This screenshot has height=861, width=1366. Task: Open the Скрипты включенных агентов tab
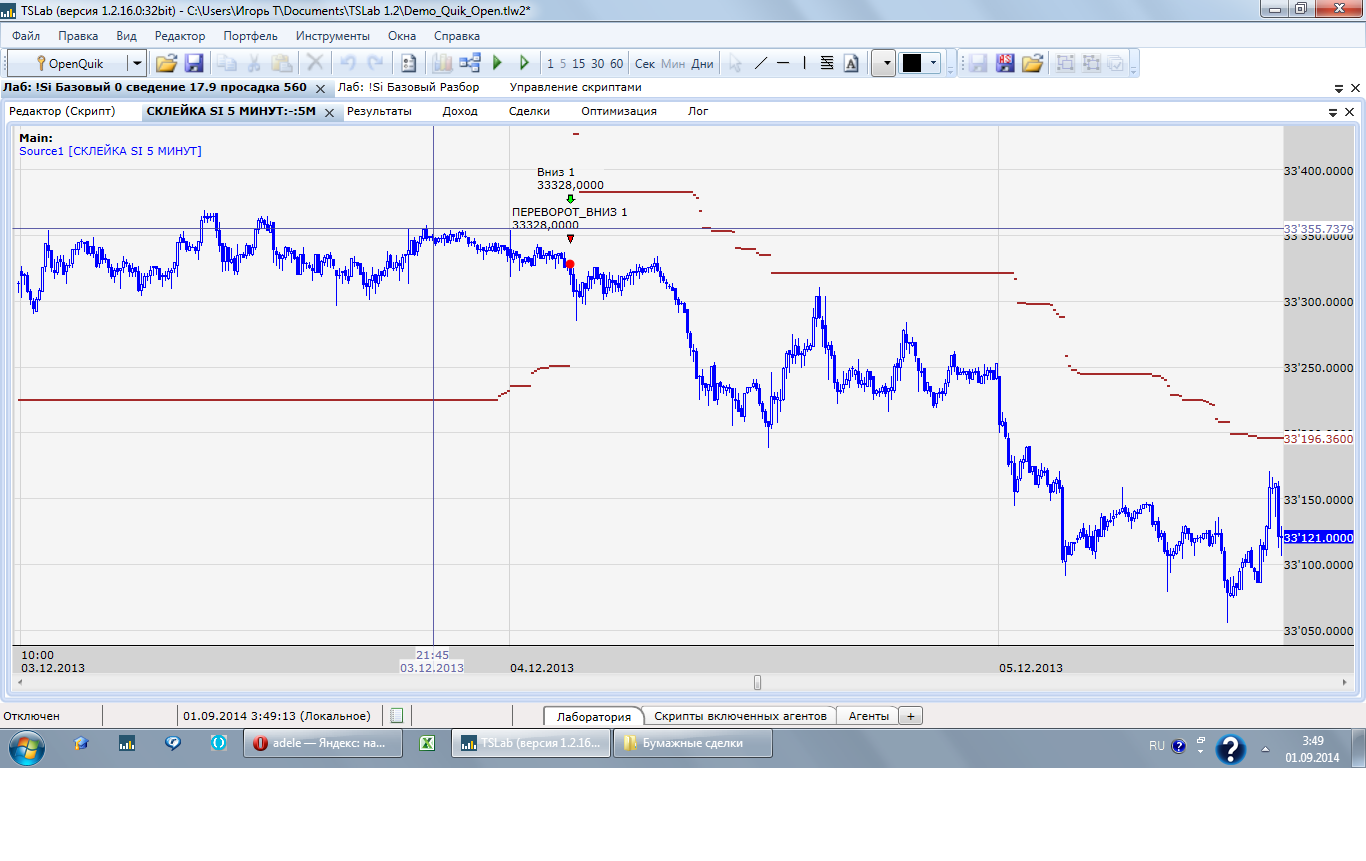[x=739, y=716]
